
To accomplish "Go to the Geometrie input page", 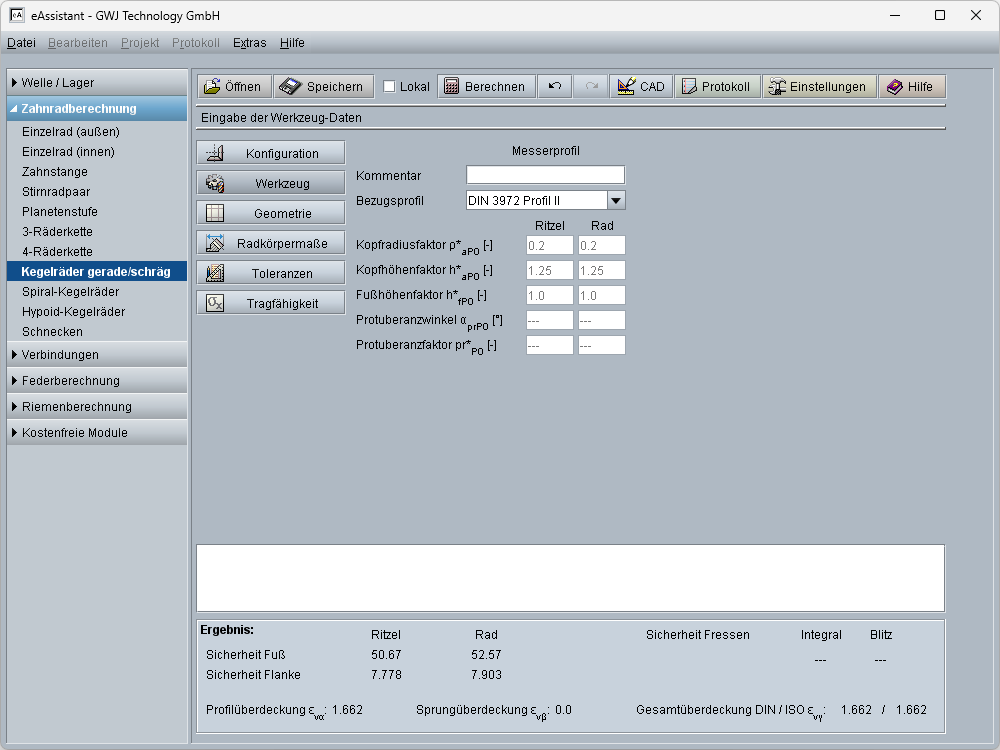I will tap(271, 214).
